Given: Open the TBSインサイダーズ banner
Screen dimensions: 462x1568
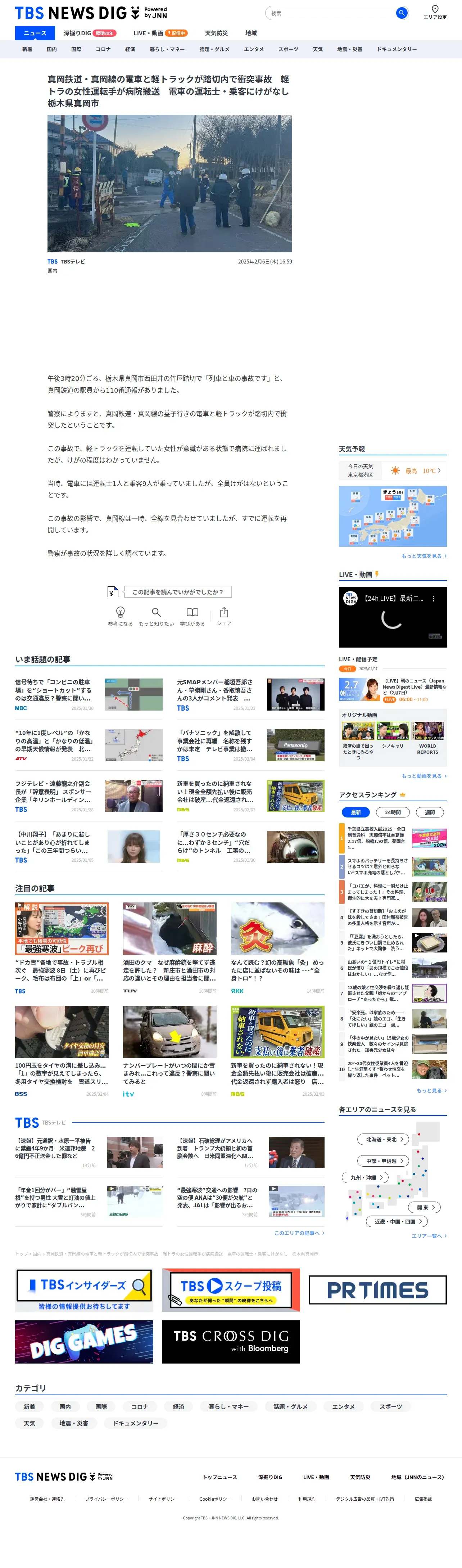Looking at the screenshot, I should click(x=84, y=1290).
